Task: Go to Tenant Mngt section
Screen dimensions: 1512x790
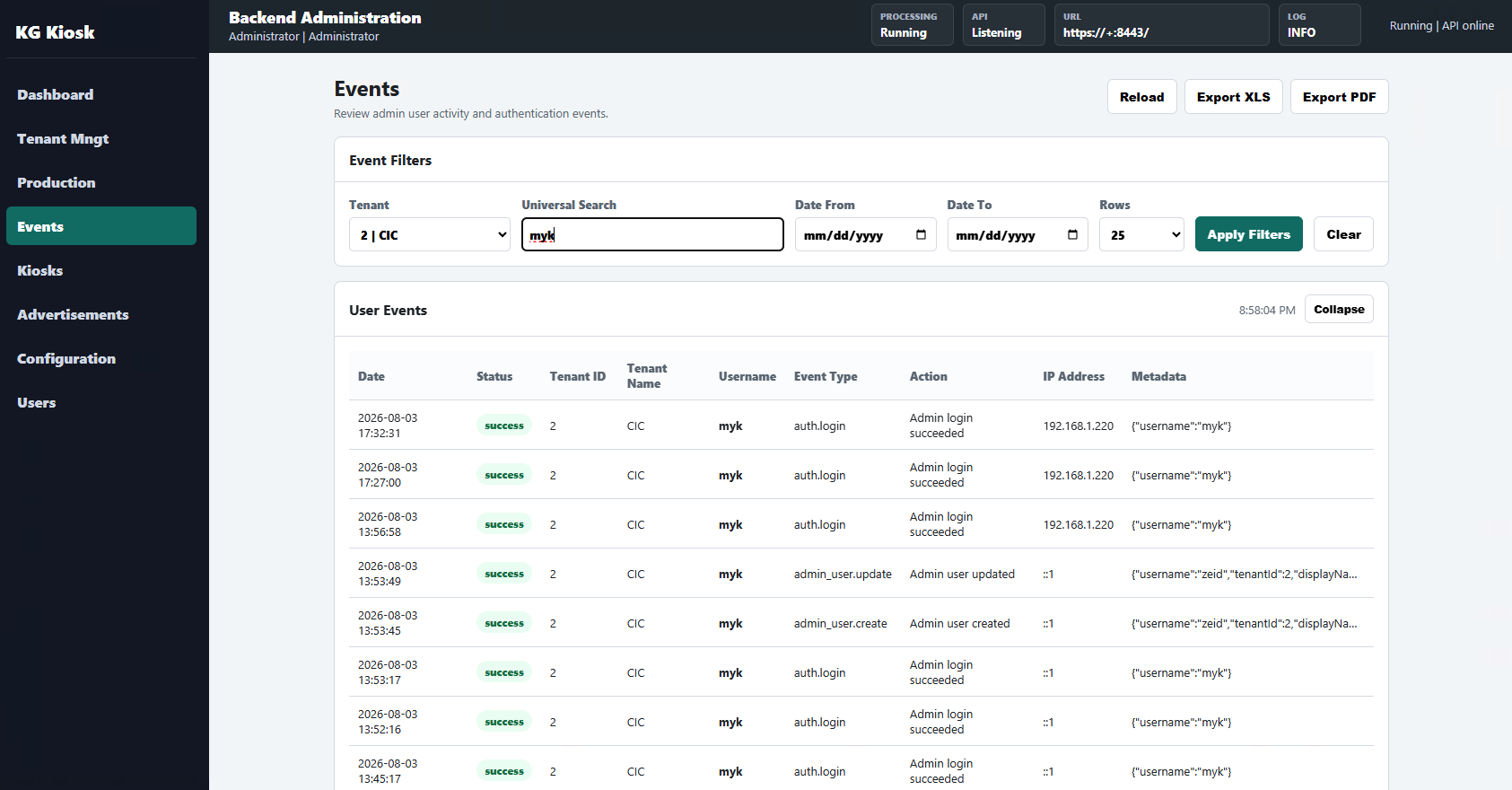Action: pyautogui.click(x=101, y=138)
